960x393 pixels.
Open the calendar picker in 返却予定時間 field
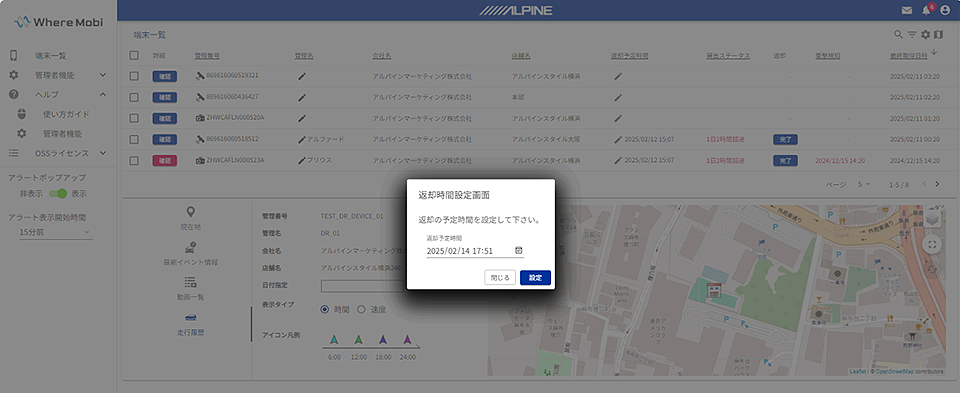[518, 250]
